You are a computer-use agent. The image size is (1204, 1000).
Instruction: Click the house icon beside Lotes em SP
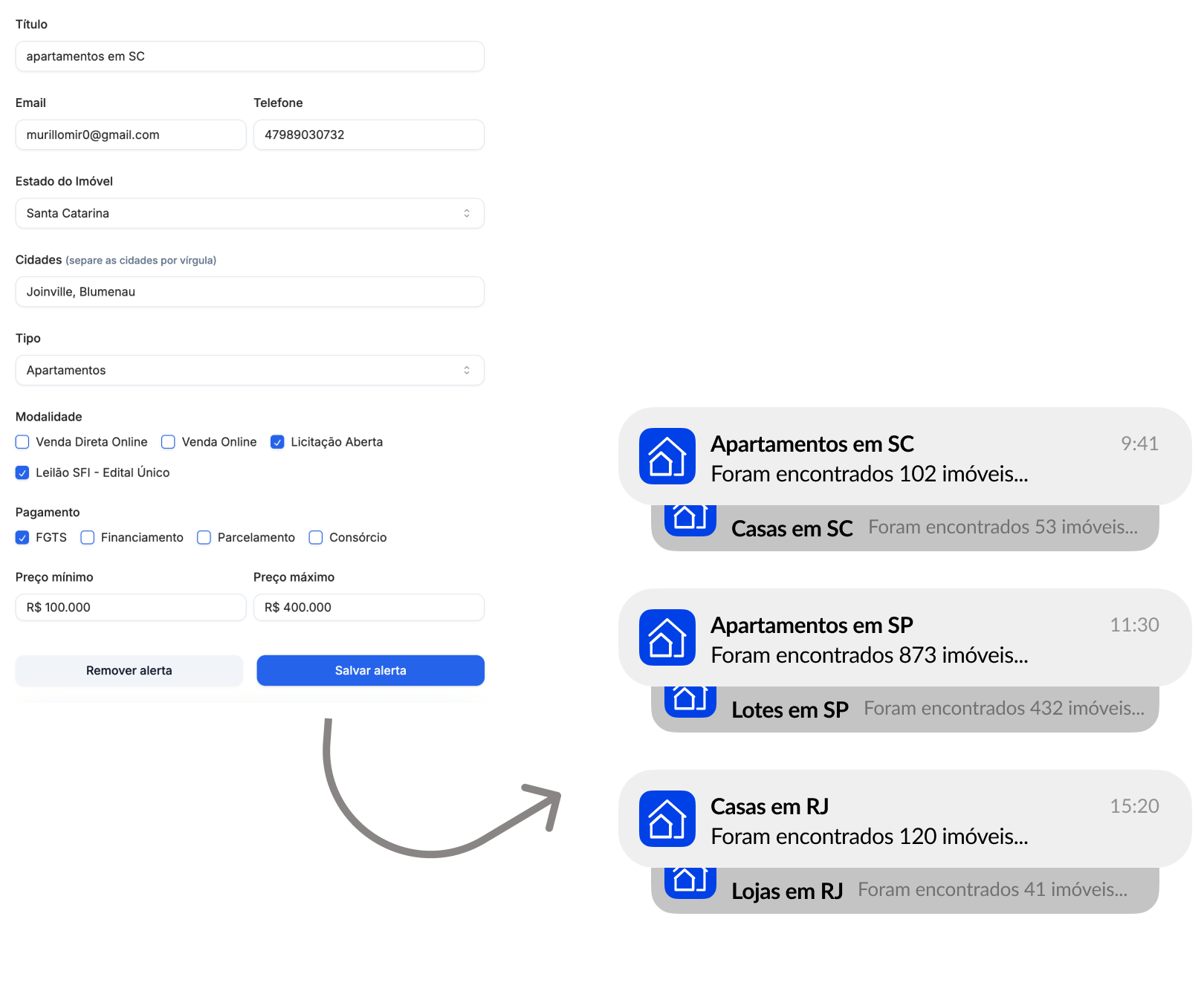(x=690, y=701)
